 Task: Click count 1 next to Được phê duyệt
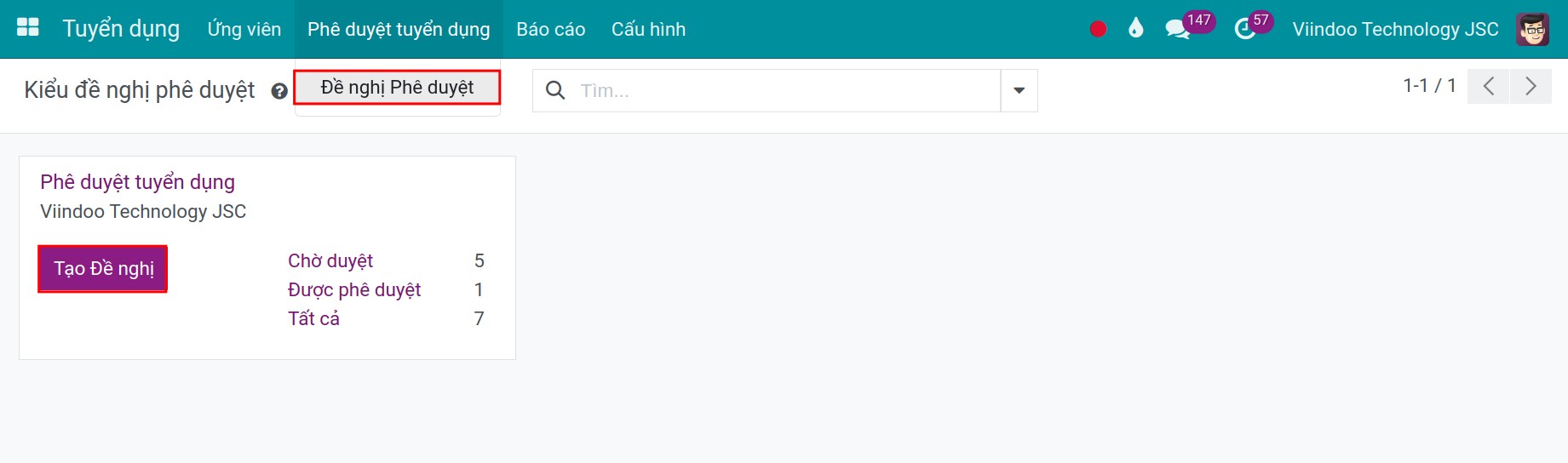click(479, 289)
